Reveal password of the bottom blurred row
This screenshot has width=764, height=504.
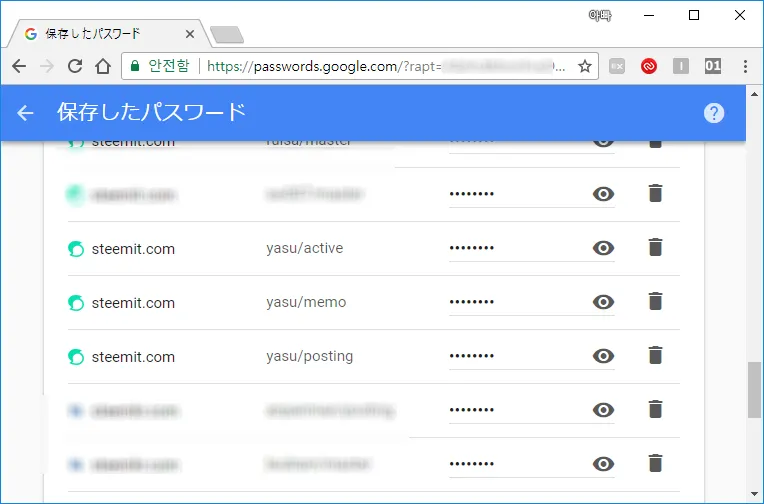pos(603,464)
